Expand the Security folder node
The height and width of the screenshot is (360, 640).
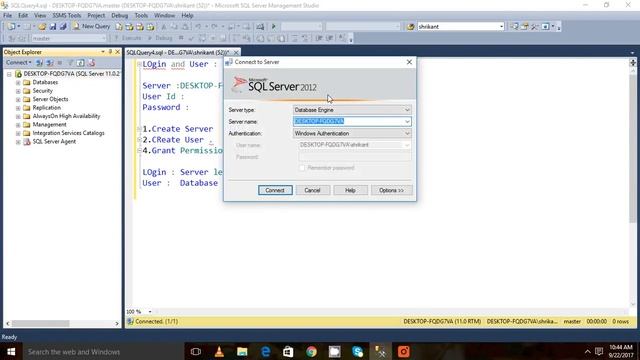(18, 91)
